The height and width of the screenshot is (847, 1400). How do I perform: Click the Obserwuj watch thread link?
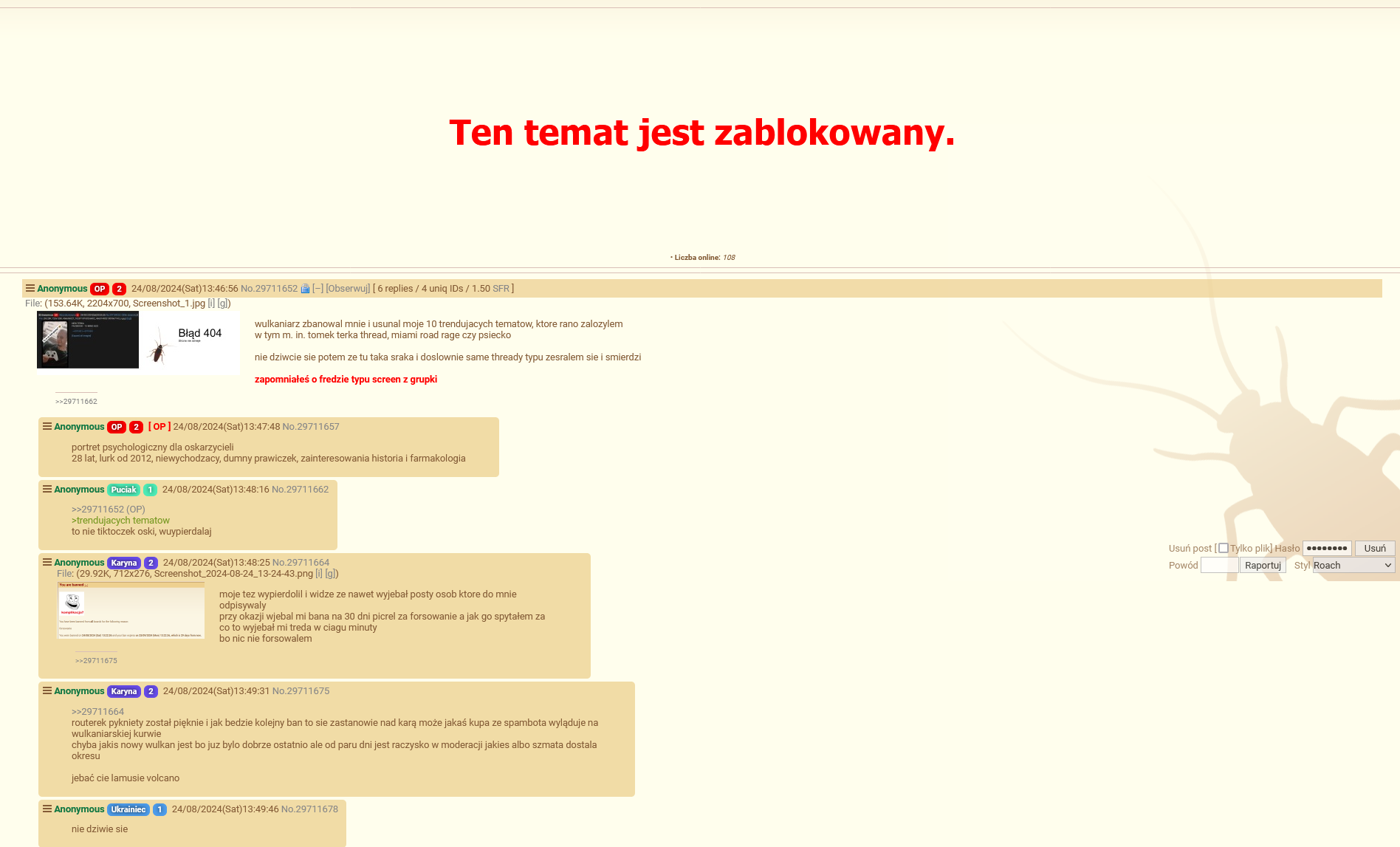click(348, 289)
